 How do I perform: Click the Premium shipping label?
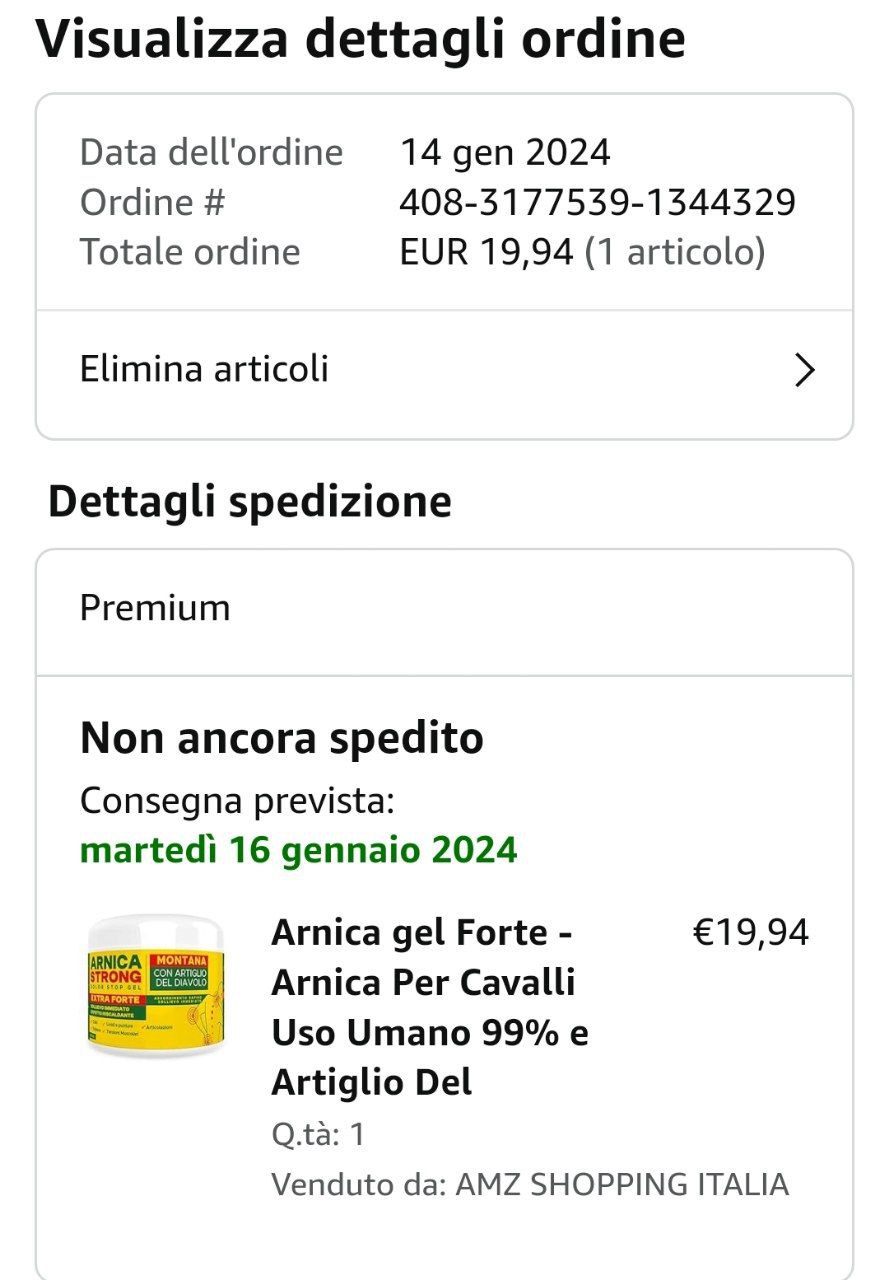[x=155, y=608]
